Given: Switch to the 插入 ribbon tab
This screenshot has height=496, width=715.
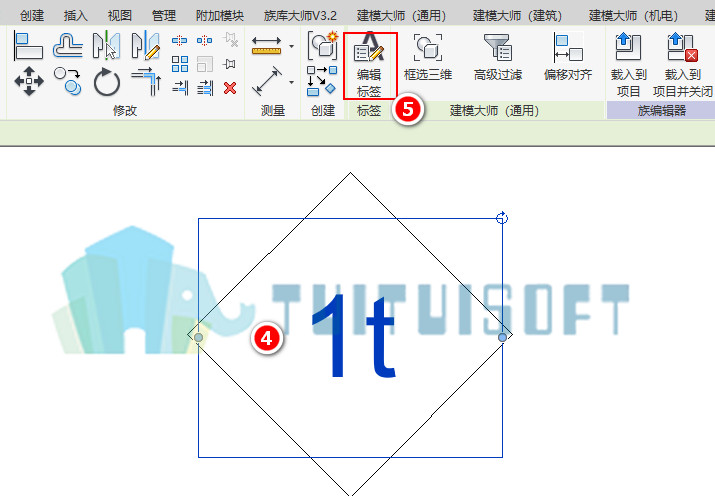Looking at the screenshot, I should (x=76, y=16).
